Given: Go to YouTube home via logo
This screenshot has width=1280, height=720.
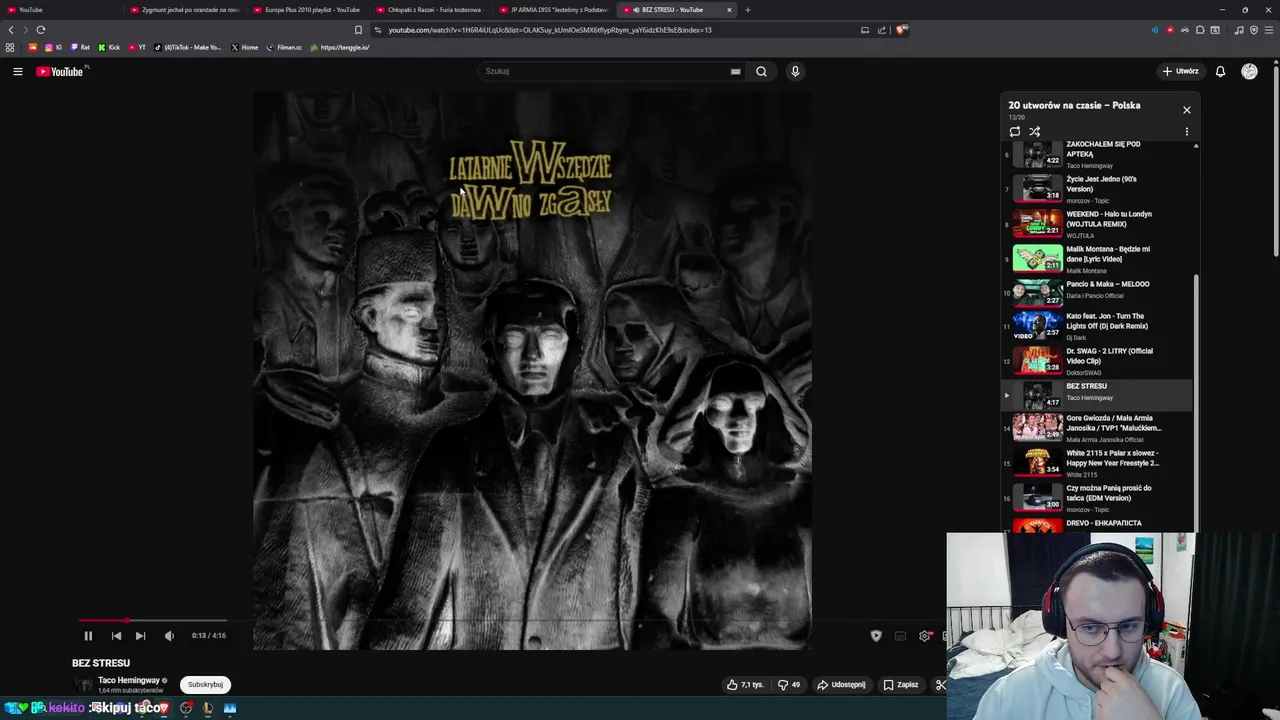Looking at the screenshot, I should (61, 71).
